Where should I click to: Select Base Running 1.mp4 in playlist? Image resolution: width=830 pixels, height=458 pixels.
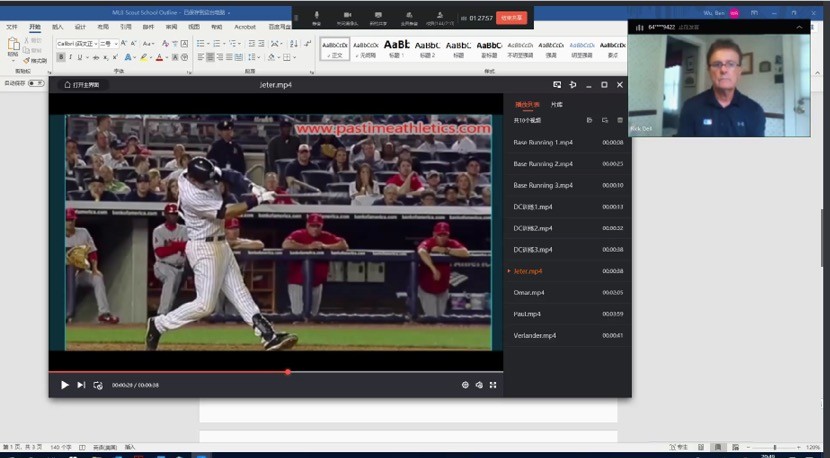coord(567,142)
